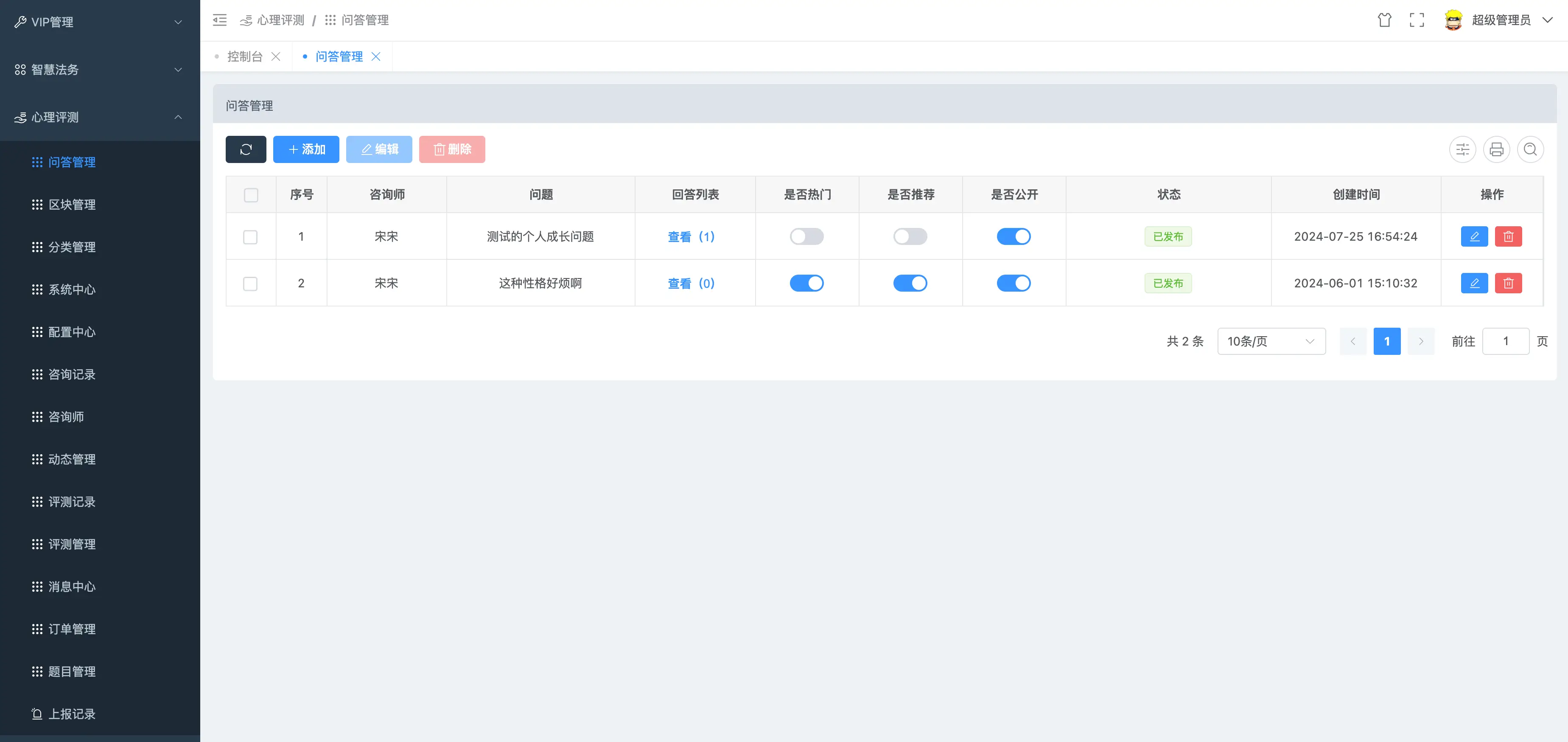
Task: Click timestamp 2024-06-01 15:10:32
Action: 1355,283
